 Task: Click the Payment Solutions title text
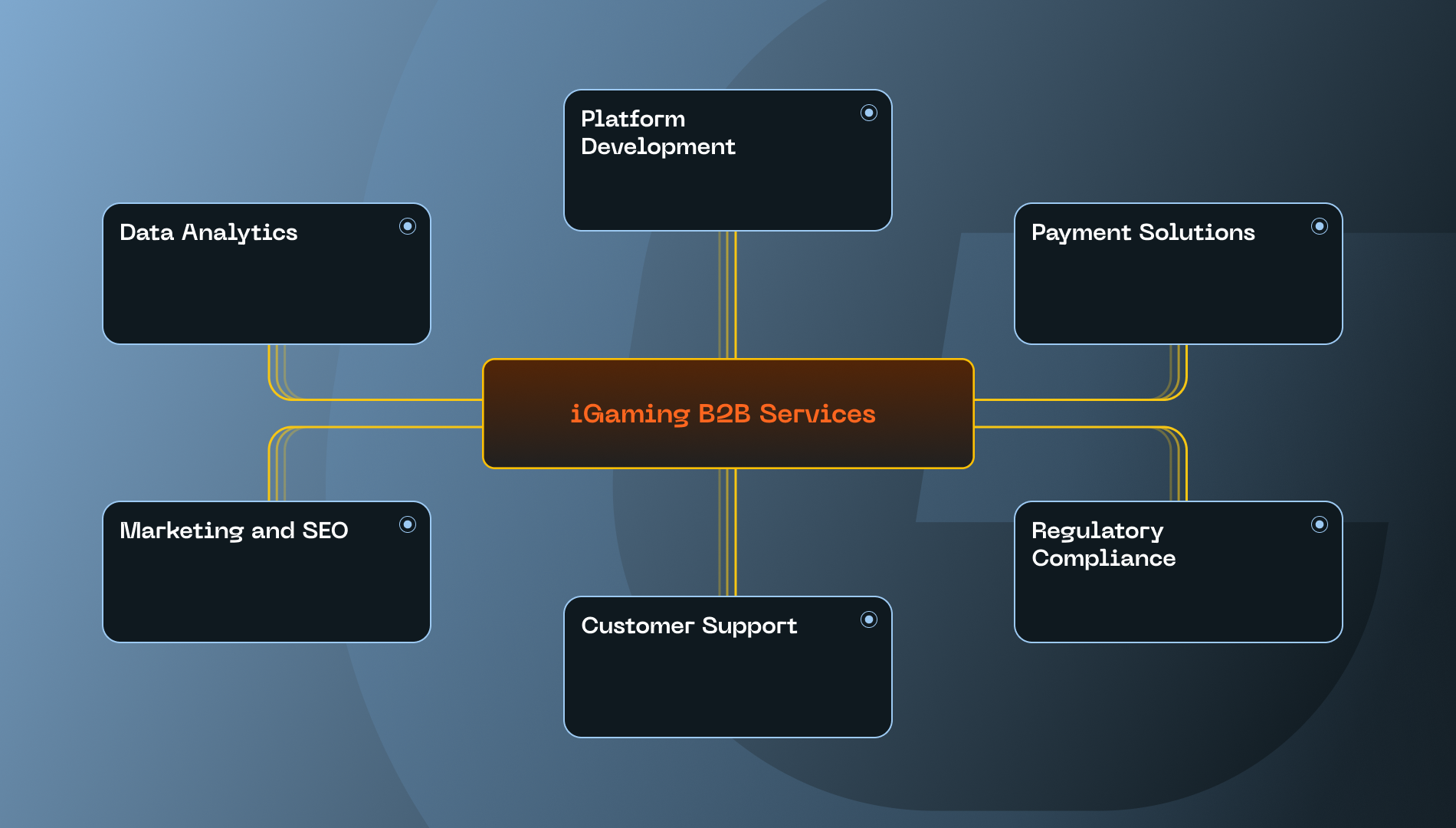pos(1143,232)
